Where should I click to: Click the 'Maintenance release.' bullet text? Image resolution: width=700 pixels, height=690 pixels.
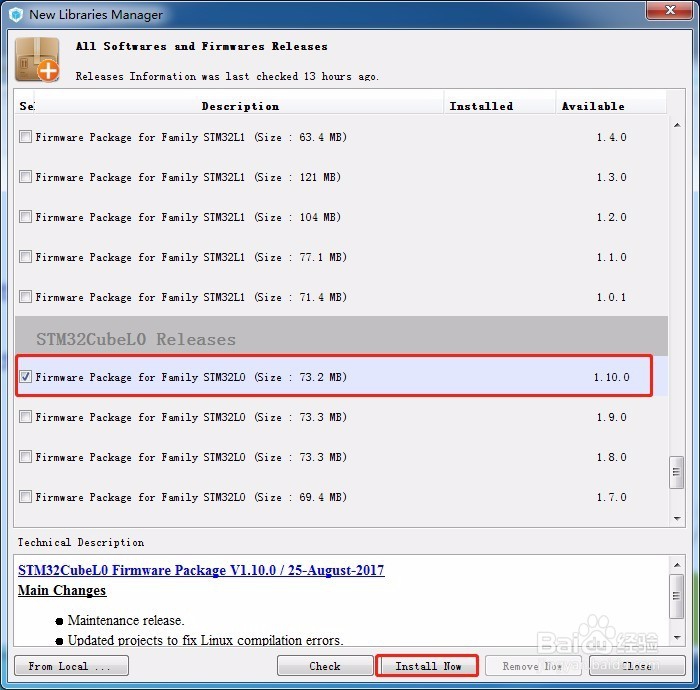[126, 620]
